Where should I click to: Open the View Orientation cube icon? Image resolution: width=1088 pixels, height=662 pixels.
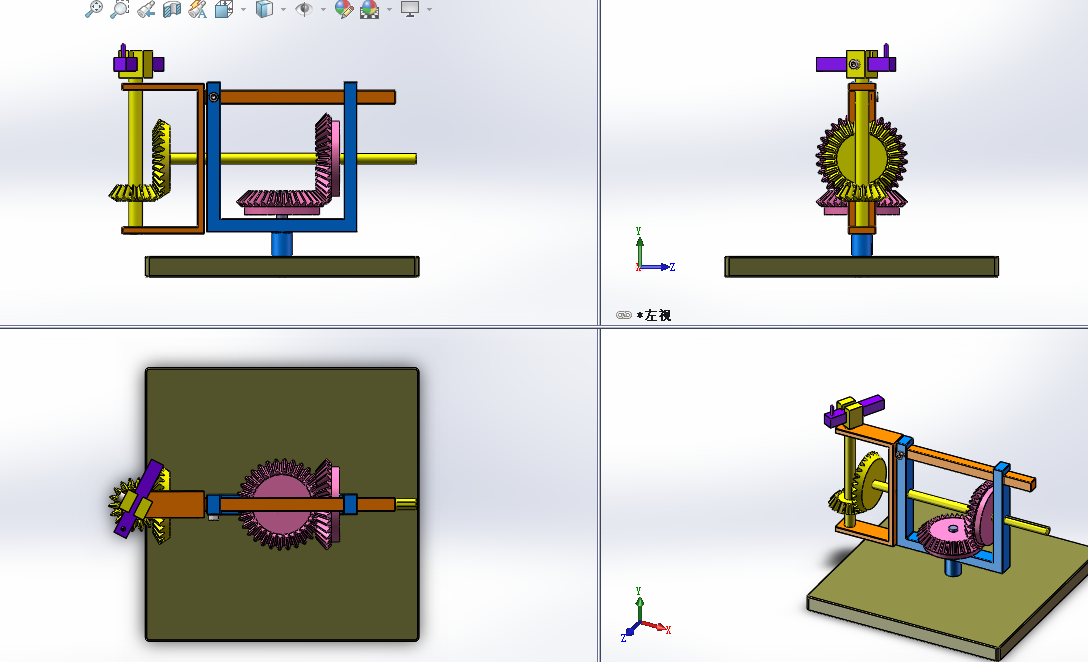224,9
